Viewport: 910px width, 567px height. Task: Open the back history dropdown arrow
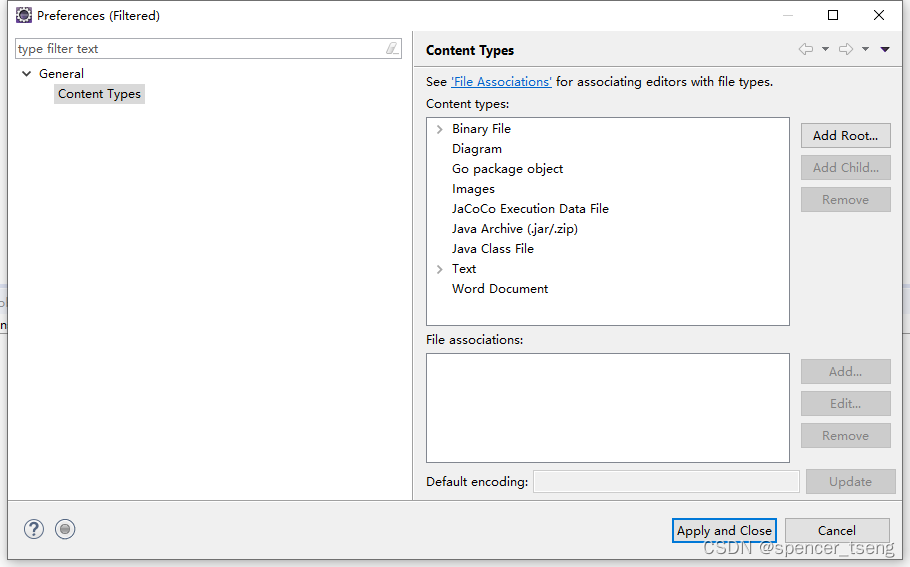(x=825, y=49)
